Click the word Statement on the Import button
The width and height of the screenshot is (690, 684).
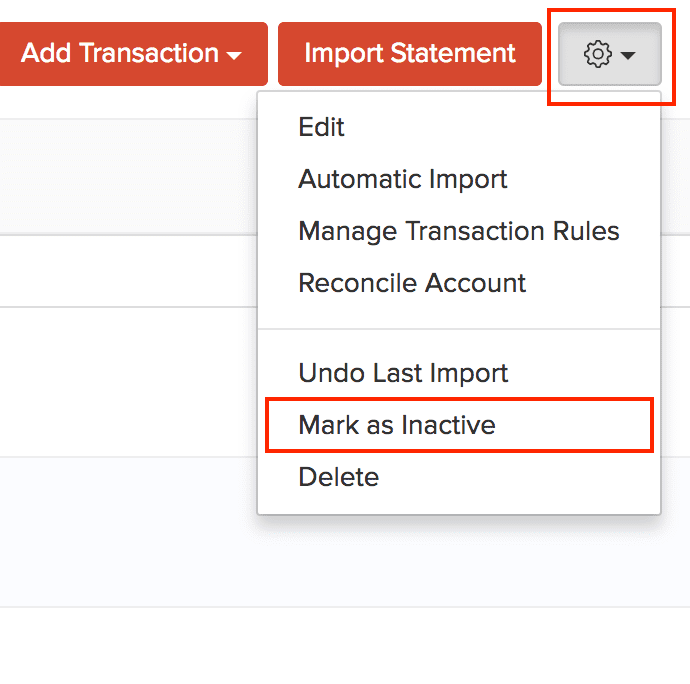[459, 53]
